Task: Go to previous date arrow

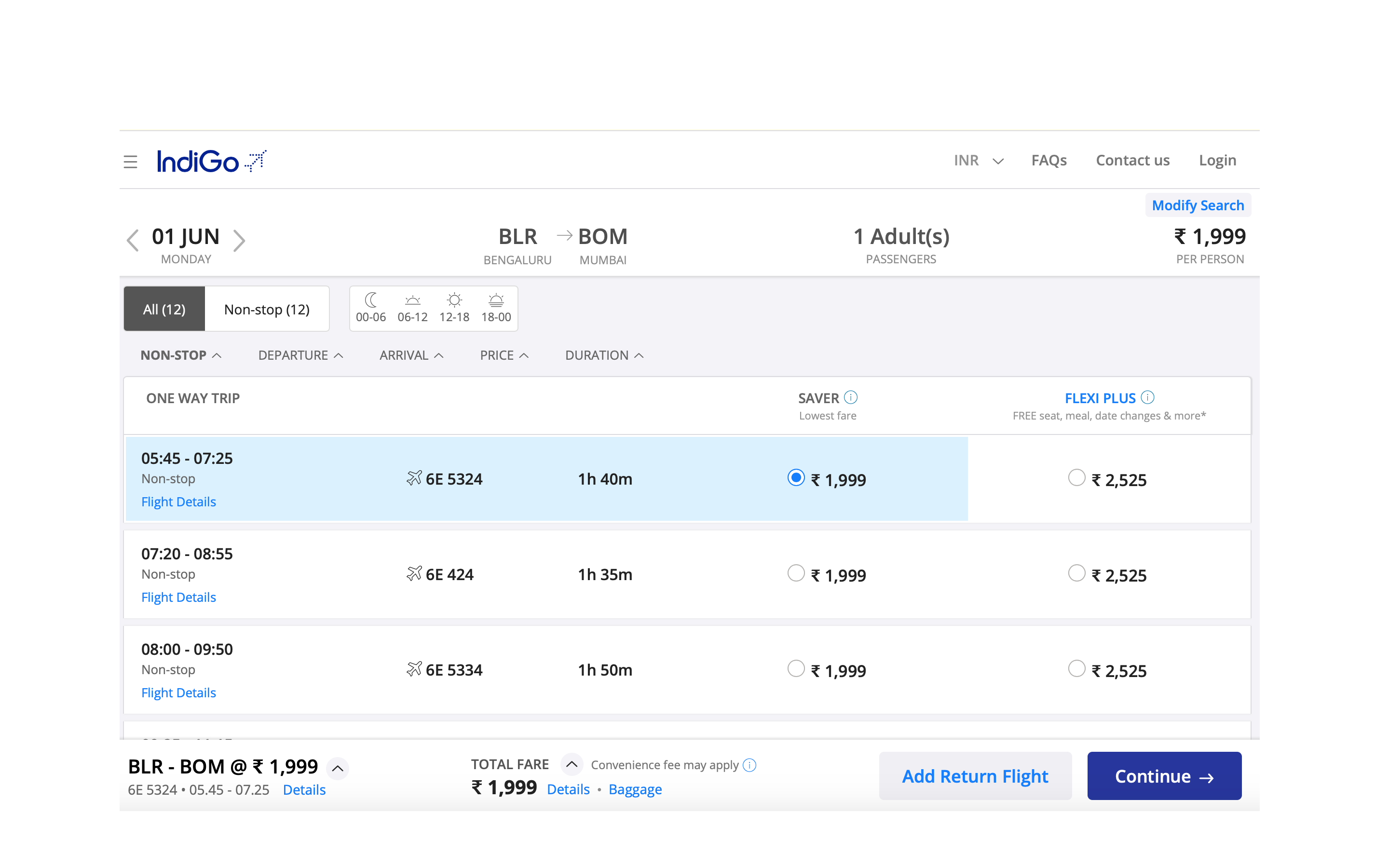Action: click(x=133, y=240)
